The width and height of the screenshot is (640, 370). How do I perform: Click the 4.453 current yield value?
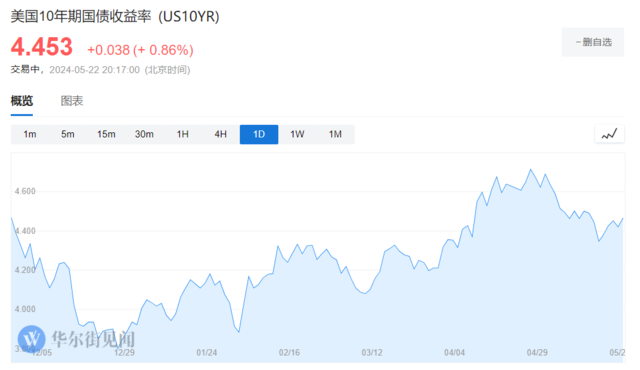point(42,47)
